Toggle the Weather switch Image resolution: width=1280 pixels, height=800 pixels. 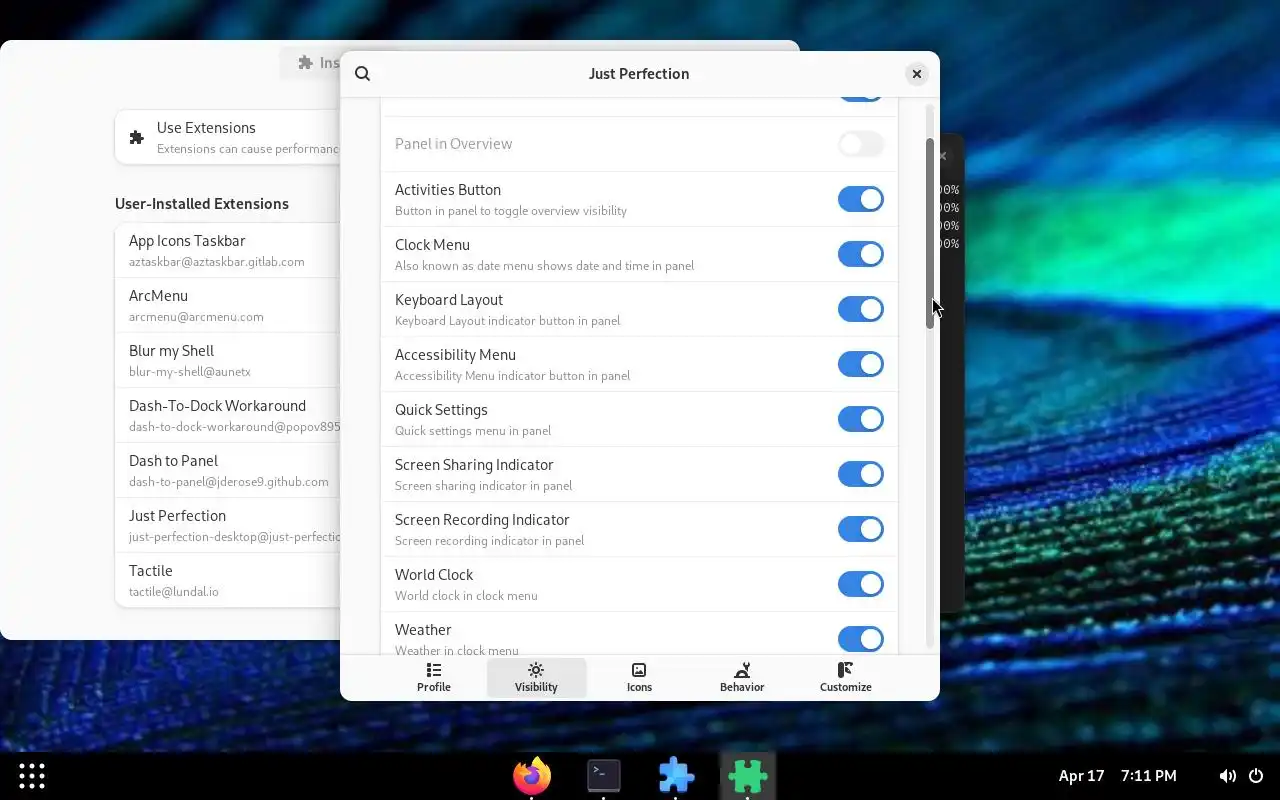click(861, 639)
